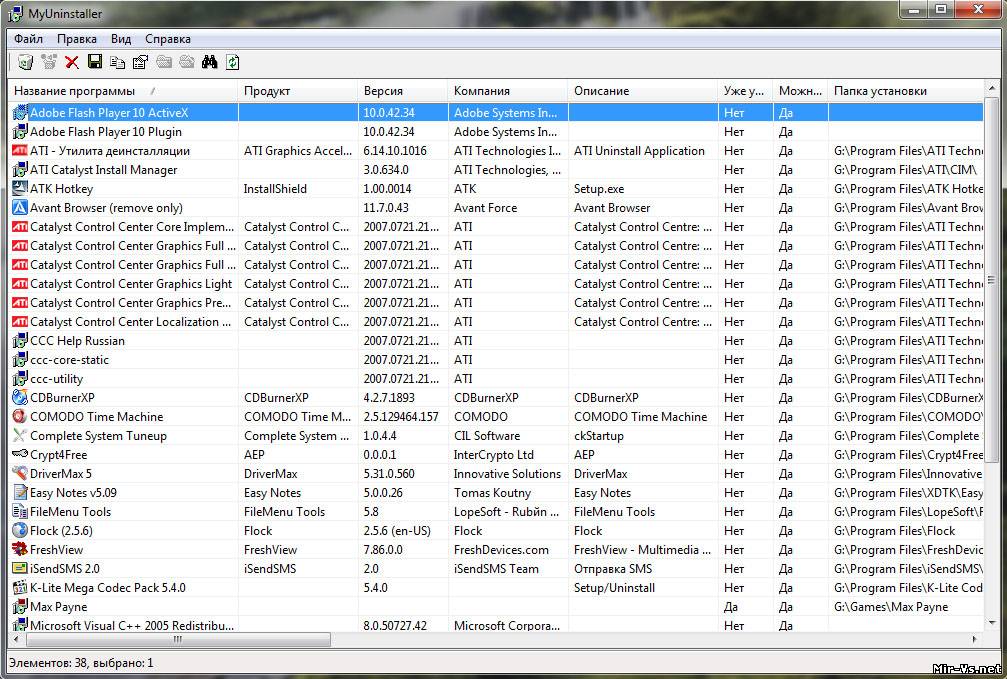Sort by the Папка установки column header

[x=906, y=91]
